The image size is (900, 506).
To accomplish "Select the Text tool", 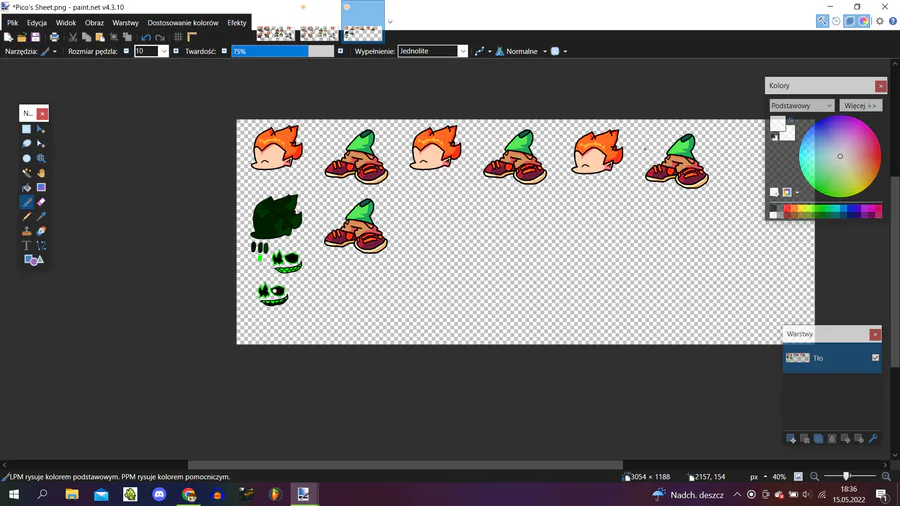I will click(x=26, y=246).
